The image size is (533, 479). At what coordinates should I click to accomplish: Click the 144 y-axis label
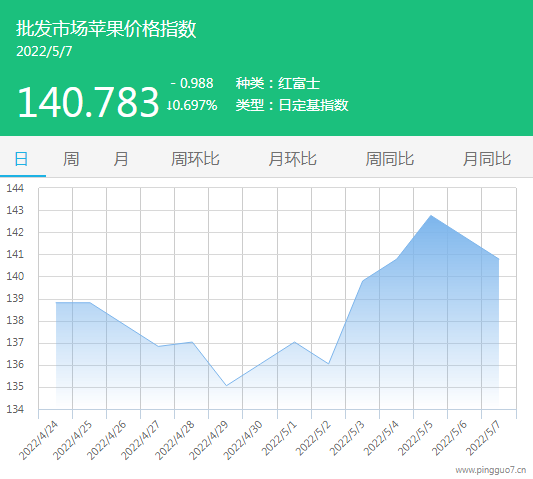[15, 188]
